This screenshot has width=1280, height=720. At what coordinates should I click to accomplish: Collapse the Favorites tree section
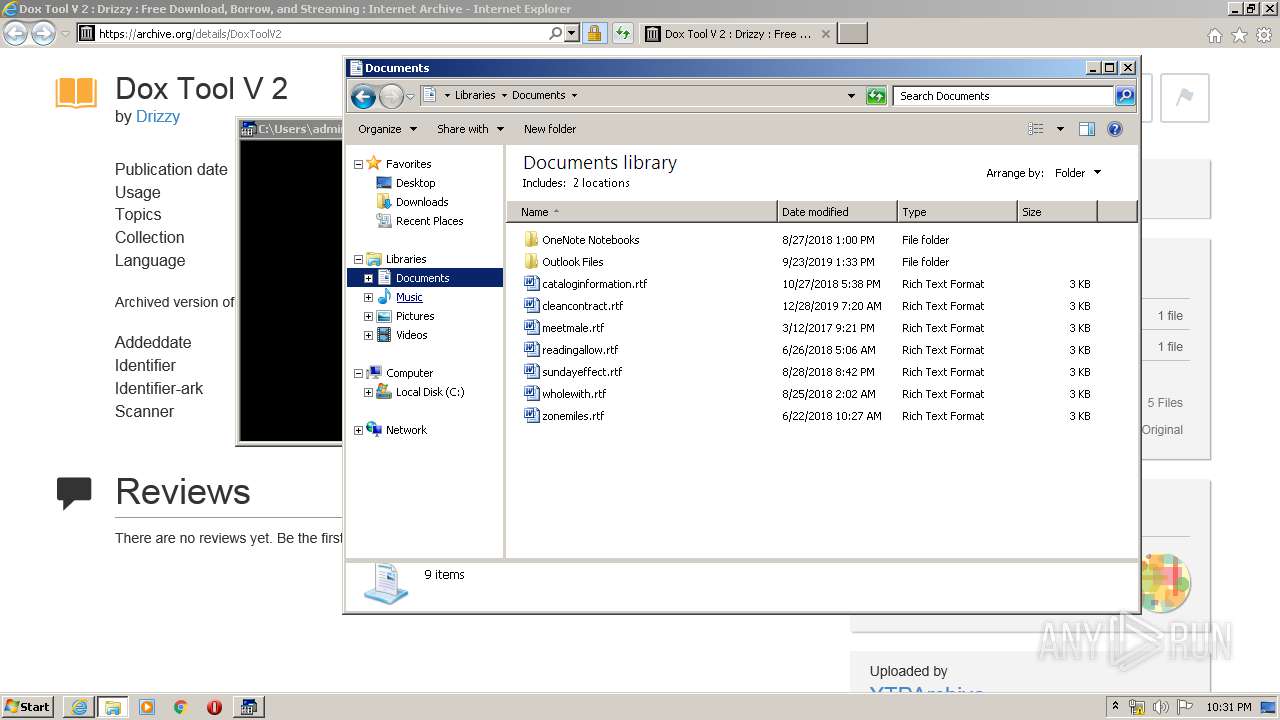[359, 164]
